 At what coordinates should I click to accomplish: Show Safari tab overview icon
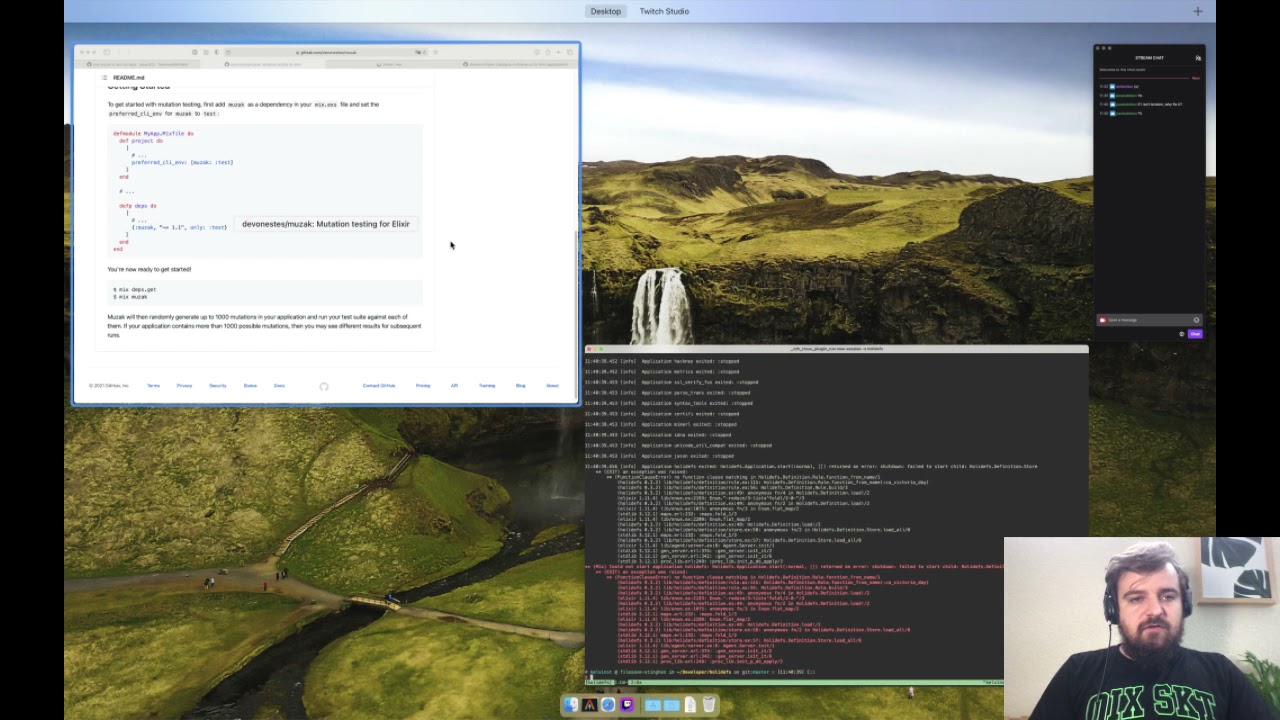570,52
